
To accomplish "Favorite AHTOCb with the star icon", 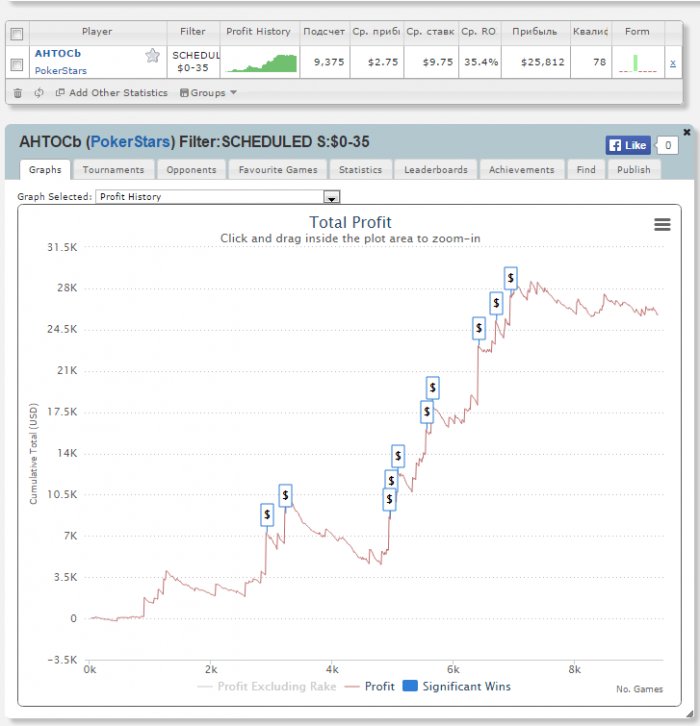I will click(152, 56).
